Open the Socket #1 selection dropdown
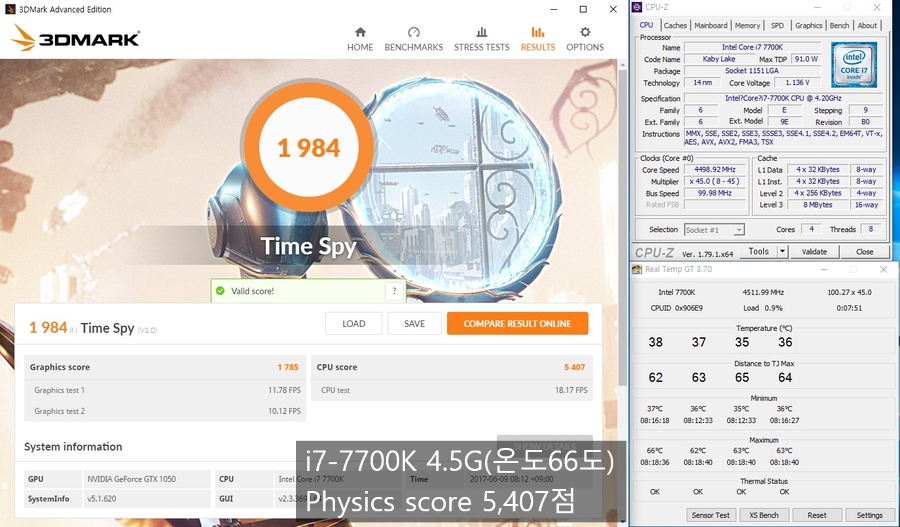The image size is (900, 527). (x=714, y=230)
